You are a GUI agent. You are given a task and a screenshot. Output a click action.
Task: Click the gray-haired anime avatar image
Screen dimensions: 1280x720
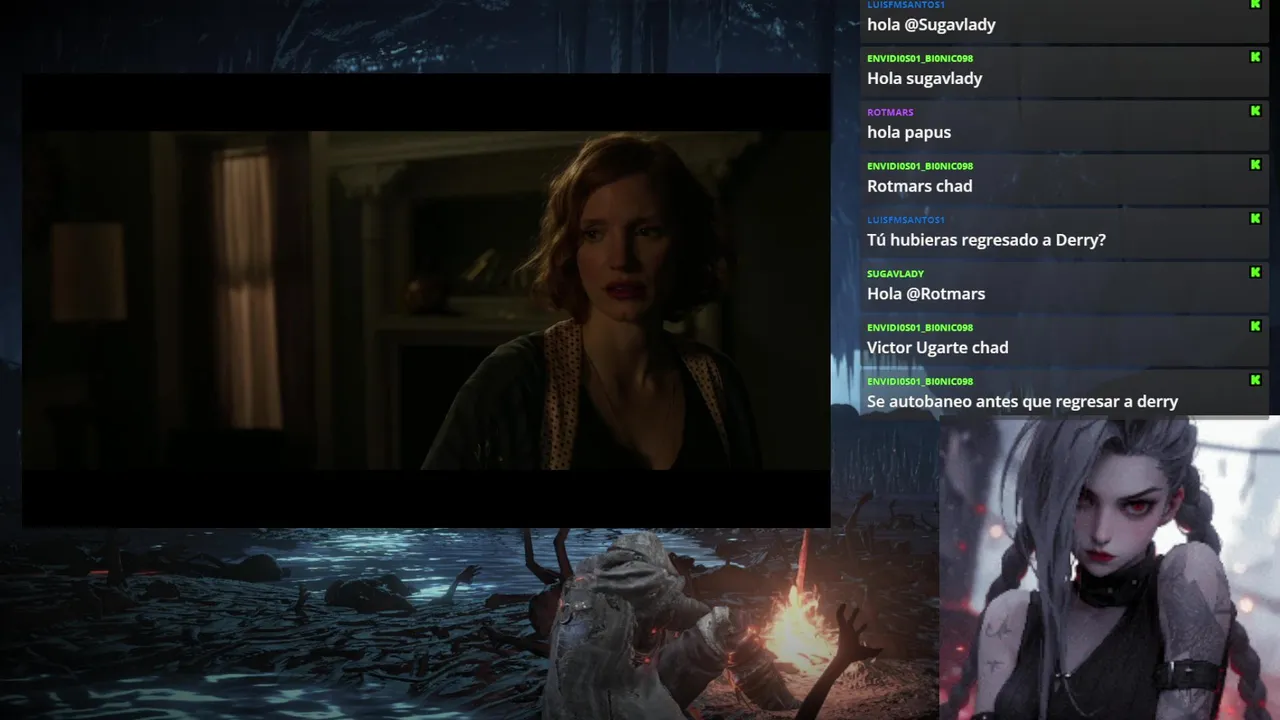pyautogui.click(x=1110, y=568)
